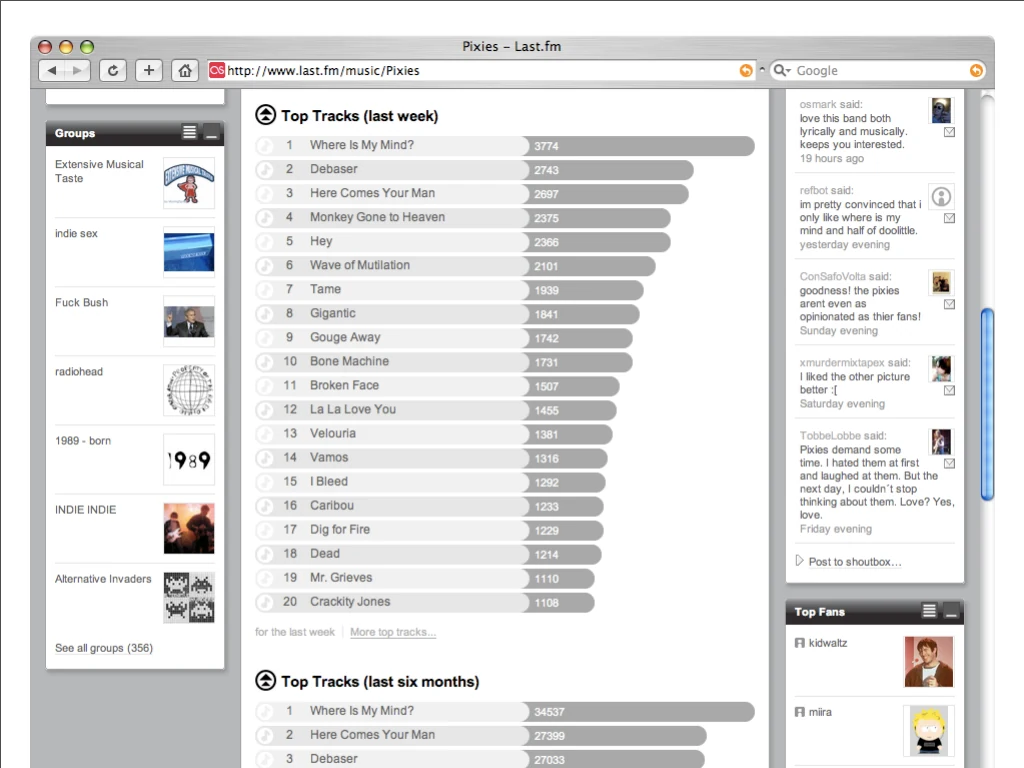Click message envelope icon beside osmark's shout
The image size is (1024, 768).
point(950,132)
